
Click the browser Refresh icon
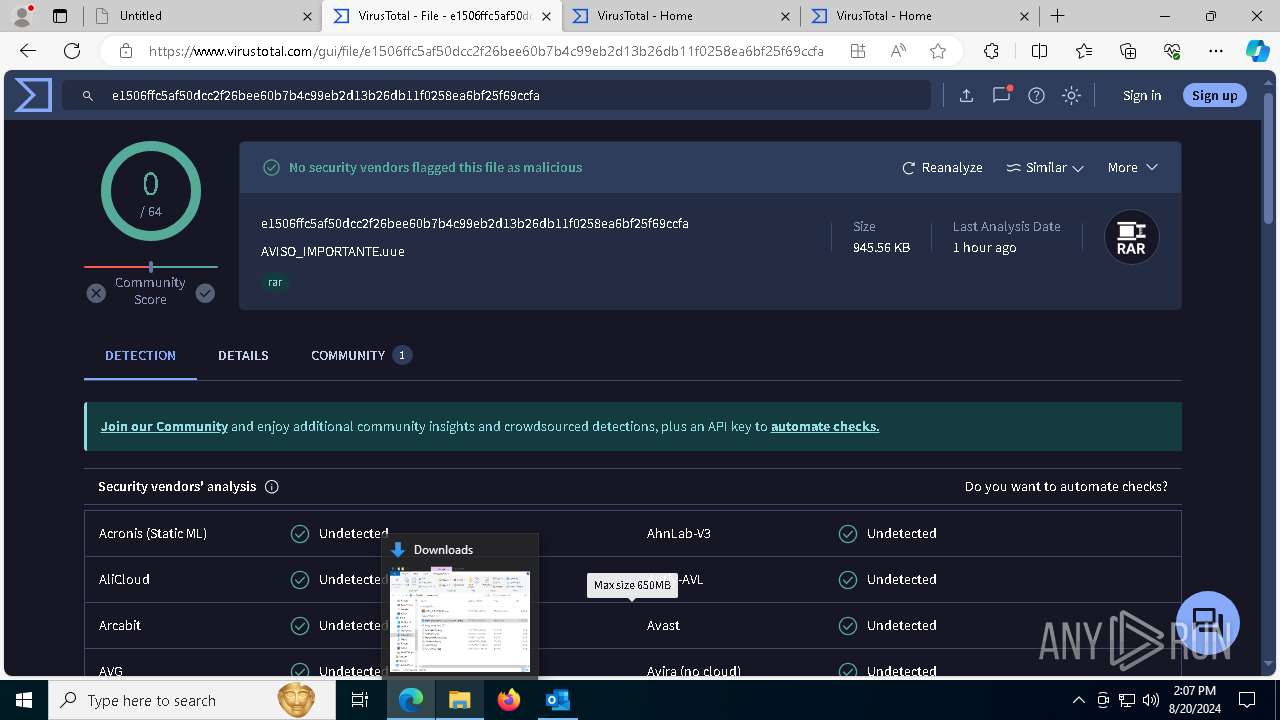tap(72, 51)
